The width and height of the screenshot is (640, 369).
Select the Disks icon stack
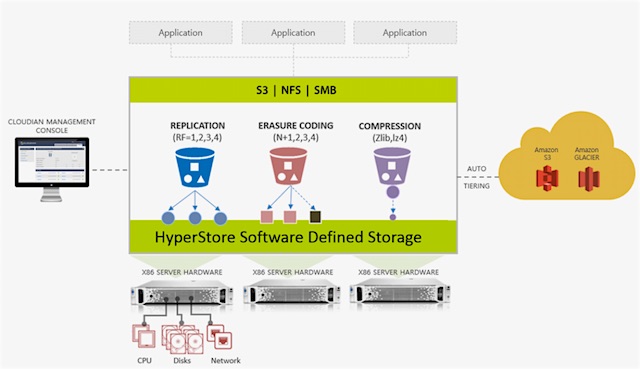coord(182,339)
